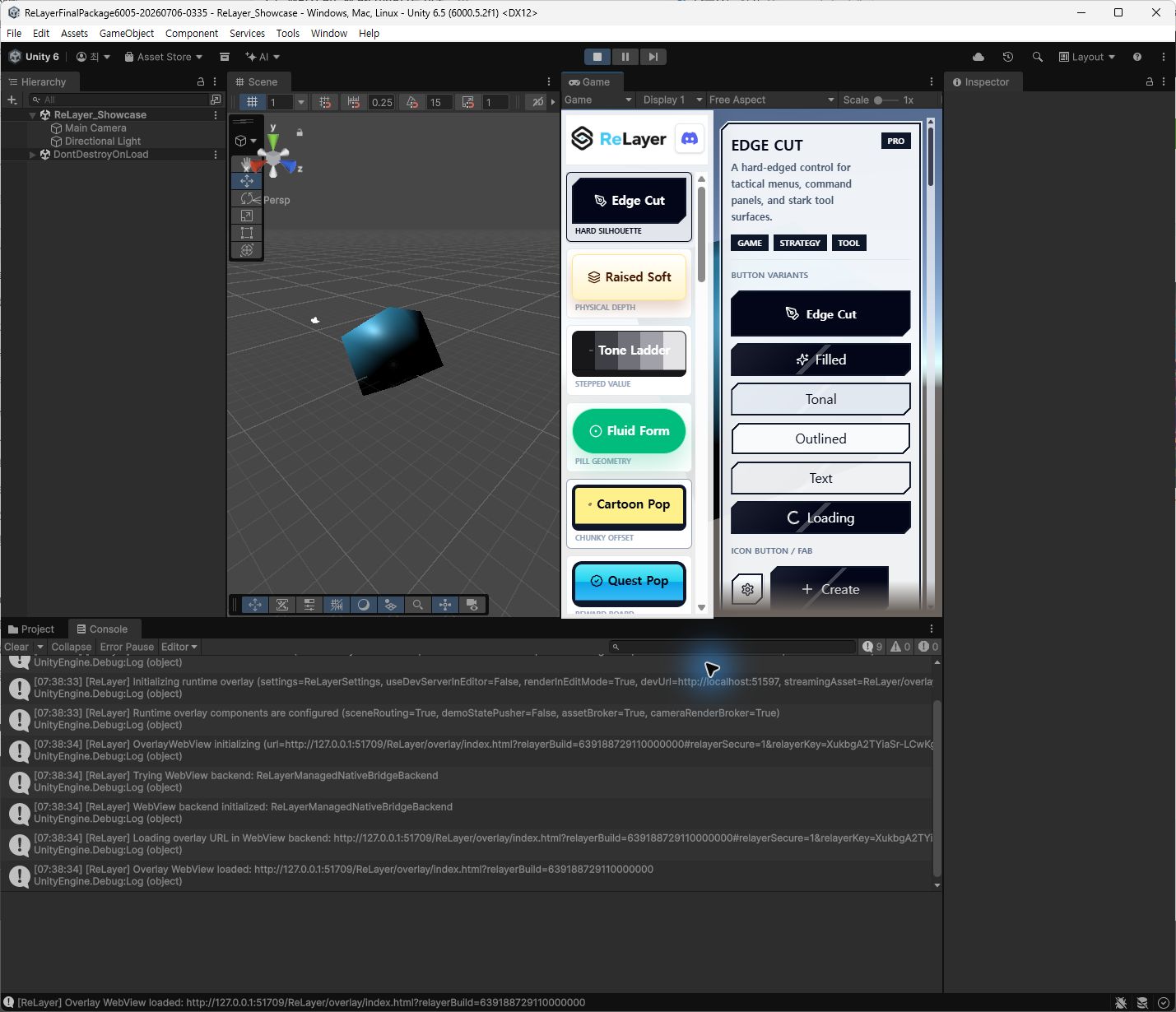The image size is (1176, 1012).
Task: Click the camera visibility overlay icon
Action: 472,605
